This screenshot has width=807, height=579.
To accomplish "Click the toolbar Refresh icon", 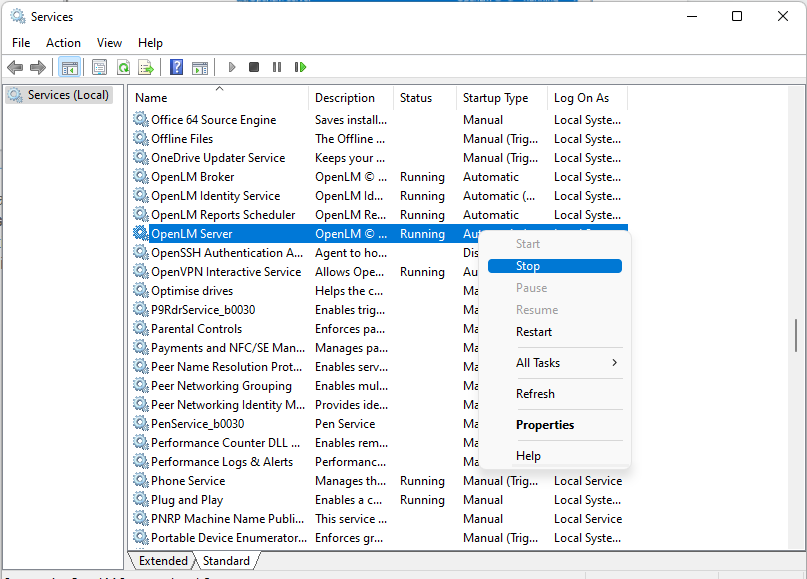I will click(123, 67).
